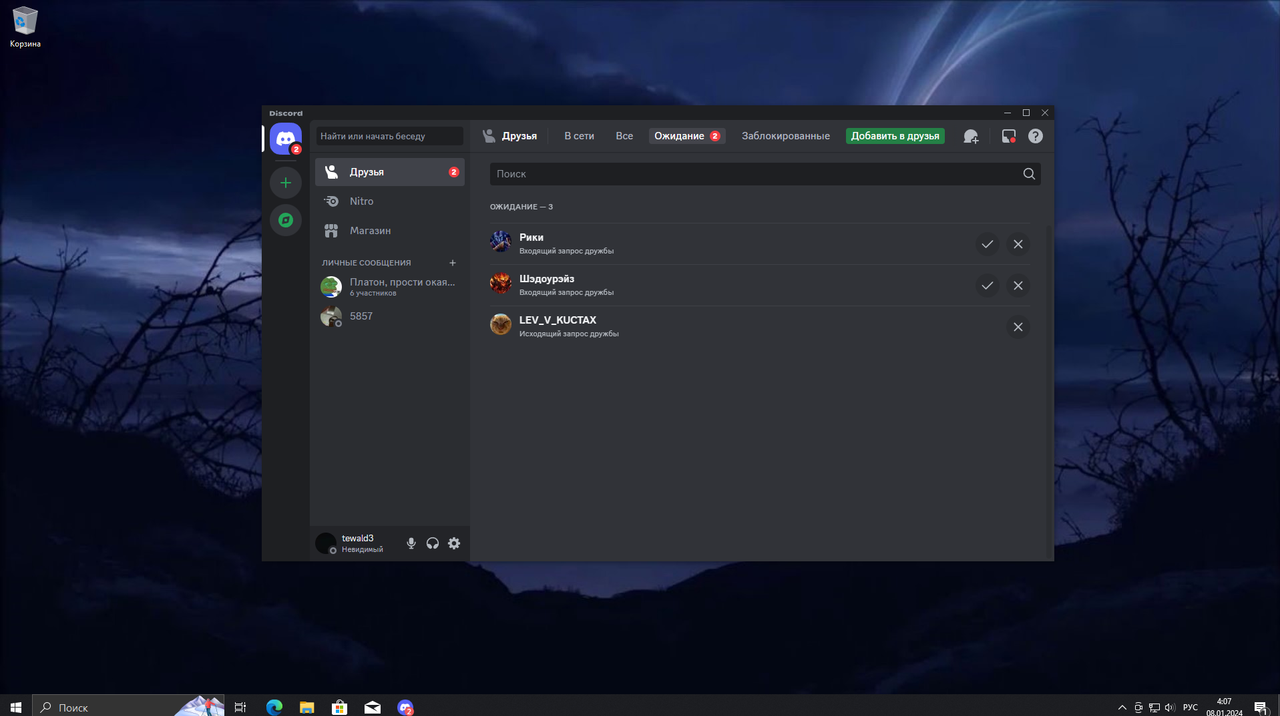This screenshot has width=1280, height=716.
Task: Switch to Заблокированные tab
Action: pos(785,136)
